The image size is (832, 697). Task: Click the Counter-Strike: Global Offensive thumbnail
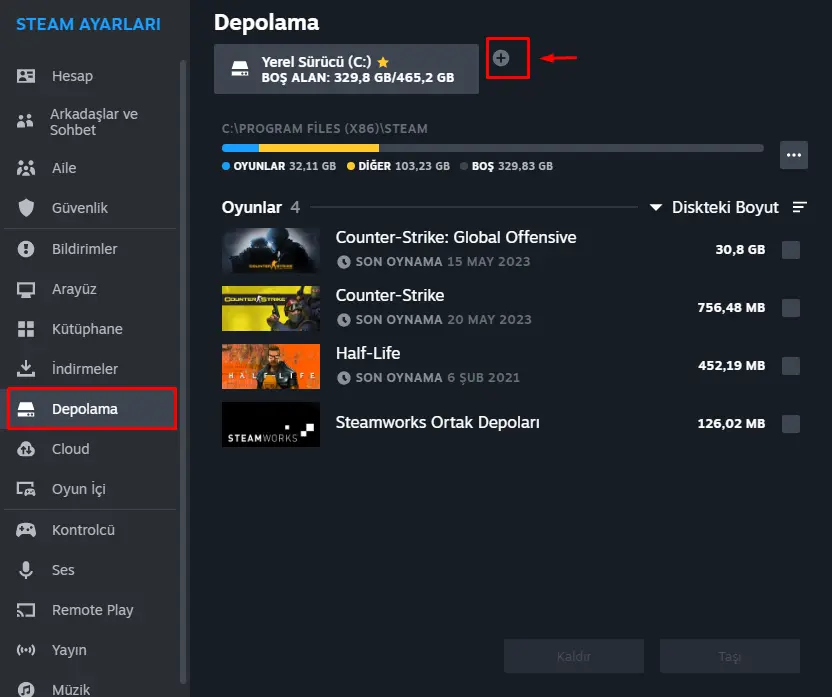271,250
